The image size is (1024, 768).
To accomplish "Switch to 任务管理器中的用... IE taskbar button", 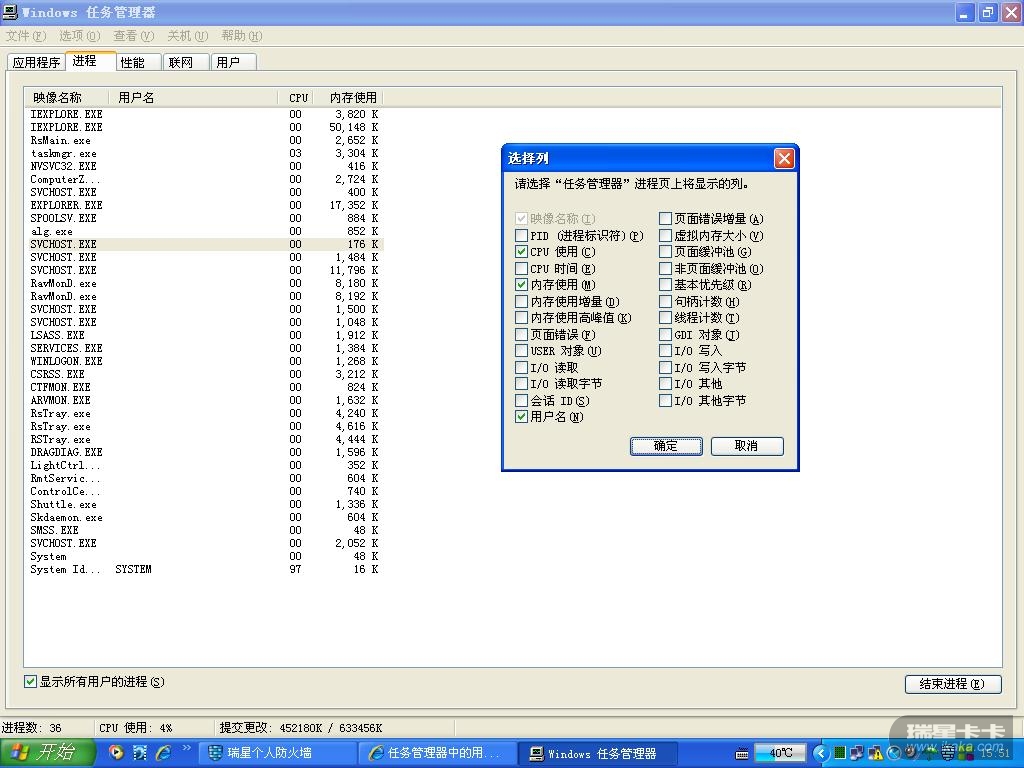I will 436,754.
